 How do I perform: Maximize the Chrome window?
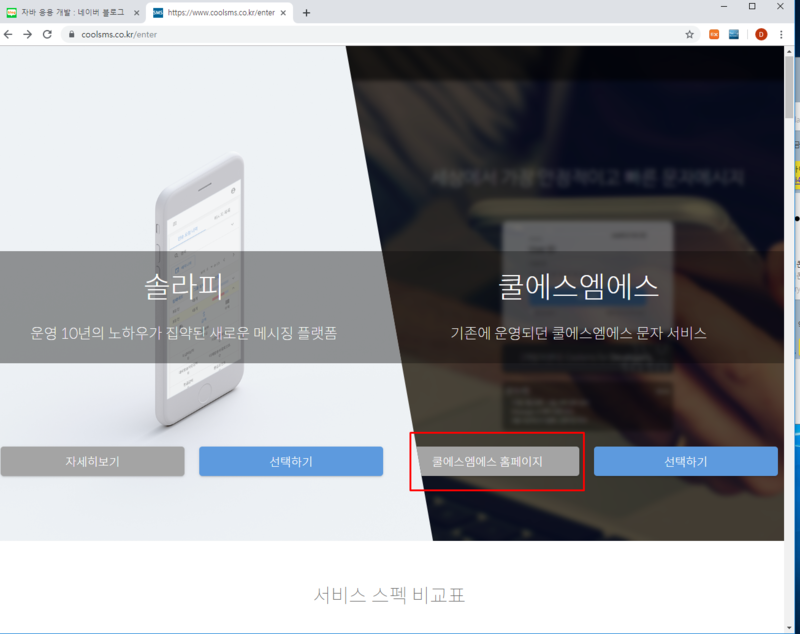(752, 7)
